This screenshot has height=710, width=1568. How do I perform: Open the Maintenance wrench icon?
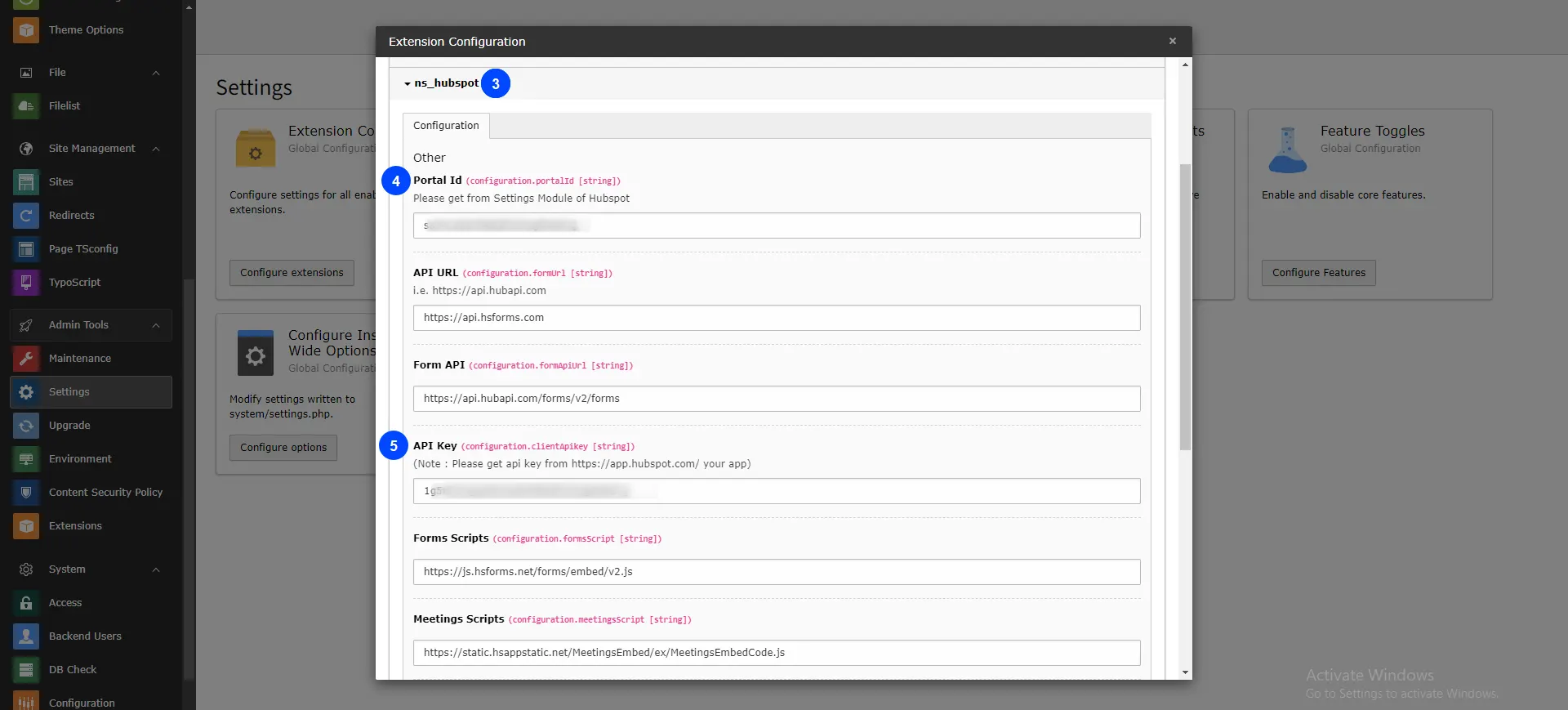[x=26, y=359]
